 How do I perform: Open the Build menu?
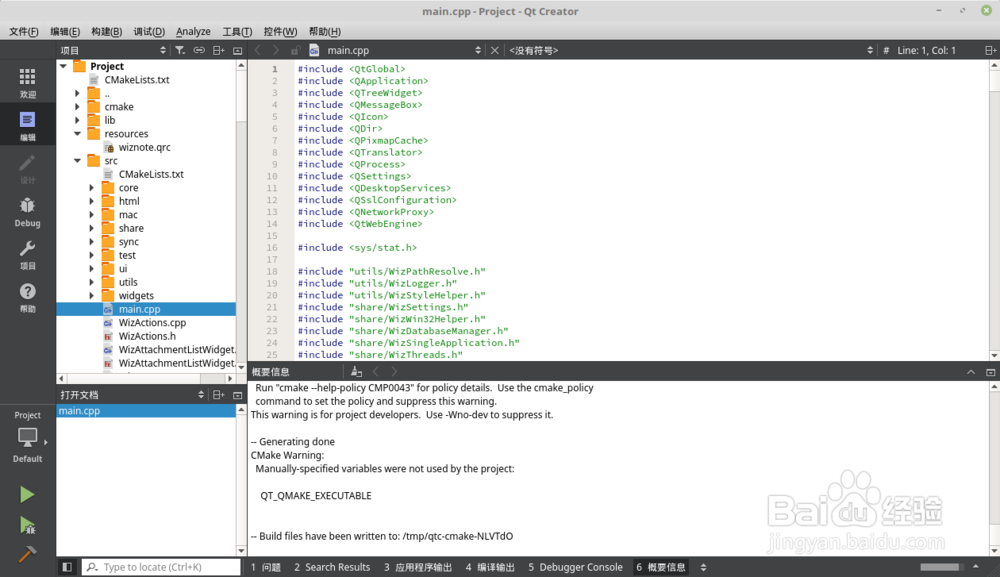[106, 31]
